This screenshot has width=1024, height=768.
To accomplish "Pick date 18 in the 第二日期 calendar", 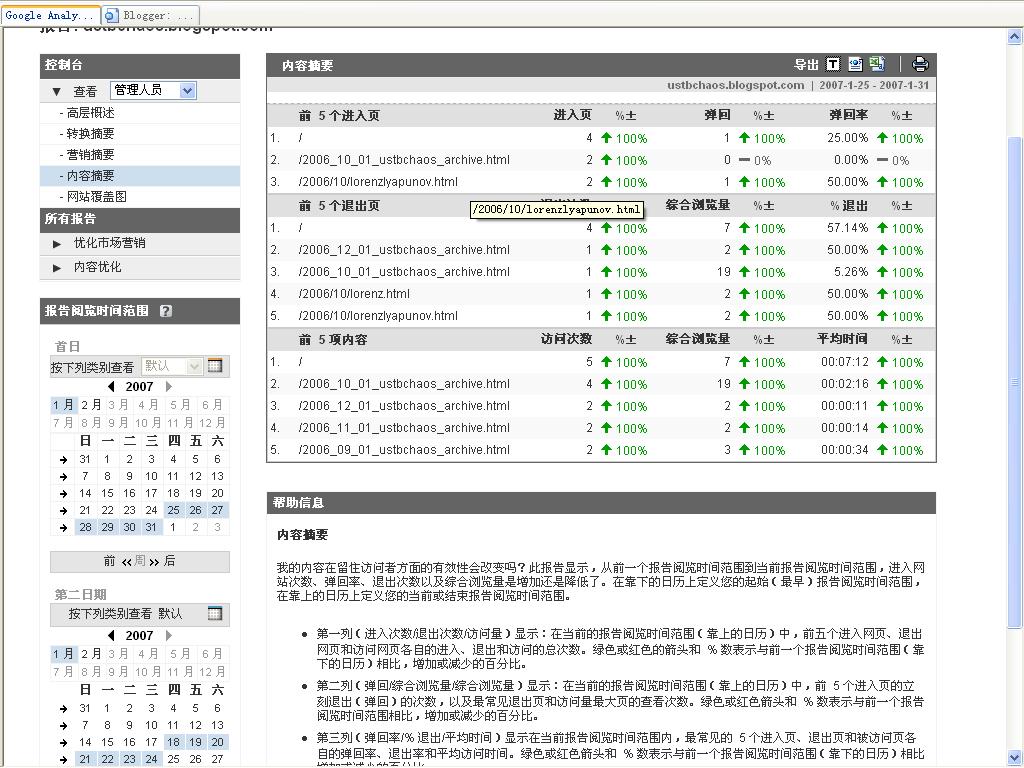I will [173, 743].
